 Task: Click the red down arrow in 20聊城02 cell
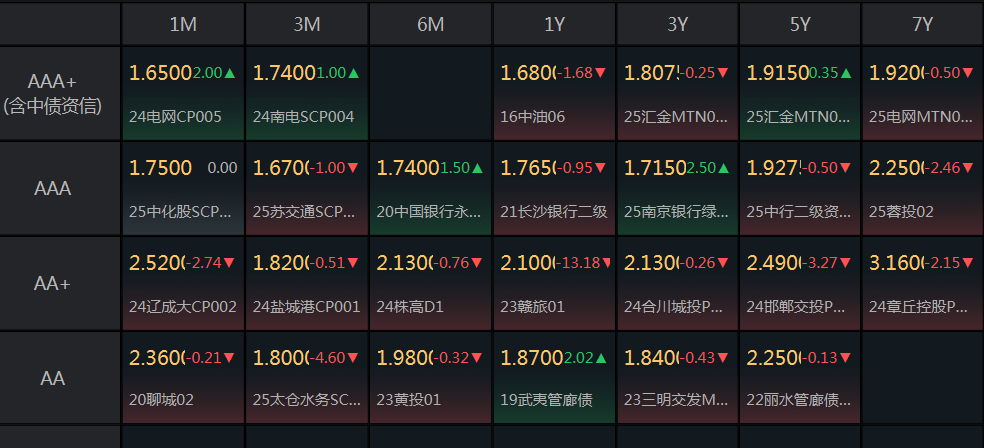click(x=230, y=358)
